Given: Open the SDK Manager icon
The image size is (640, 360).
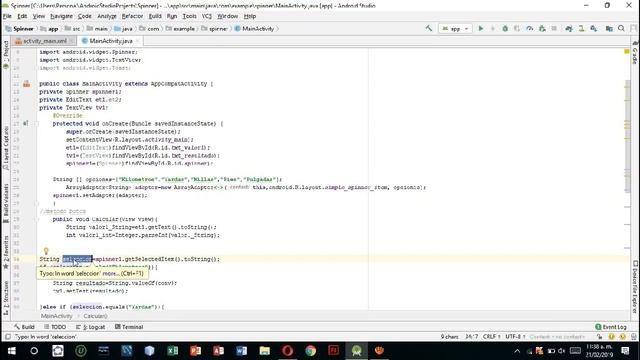Looking at the screenshot, I should point(594,28).
